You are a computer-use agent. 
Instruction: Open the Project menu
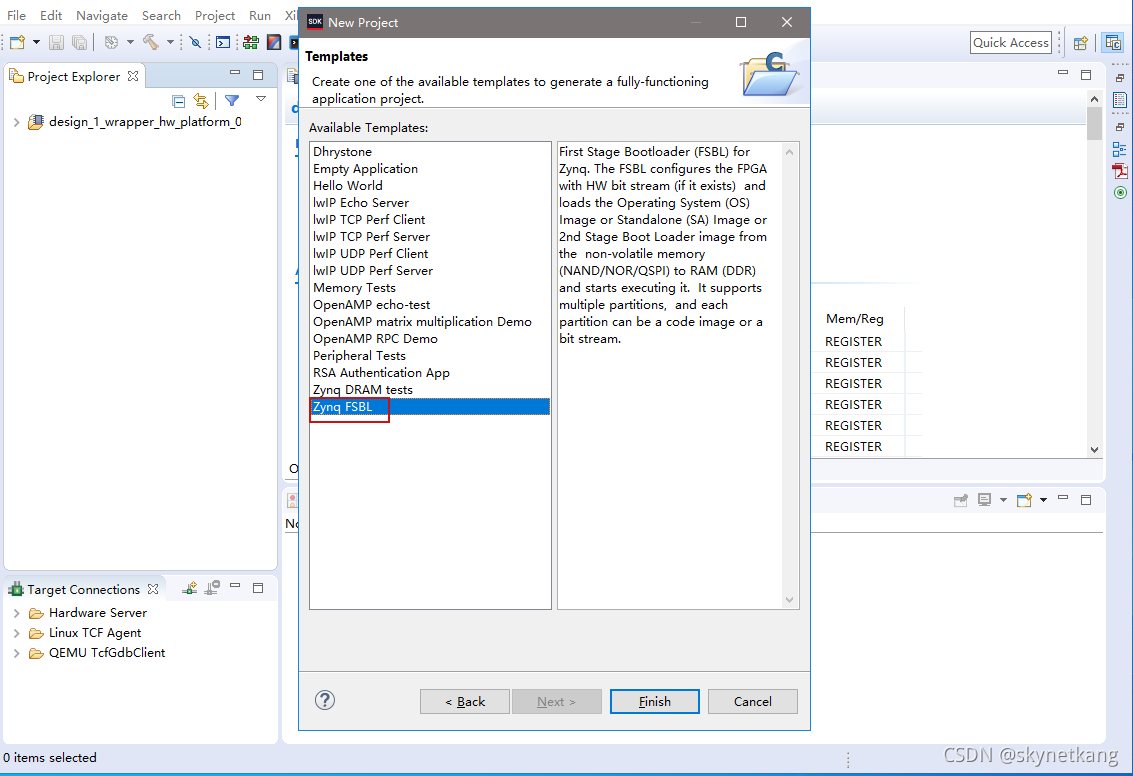coord(215,15)
